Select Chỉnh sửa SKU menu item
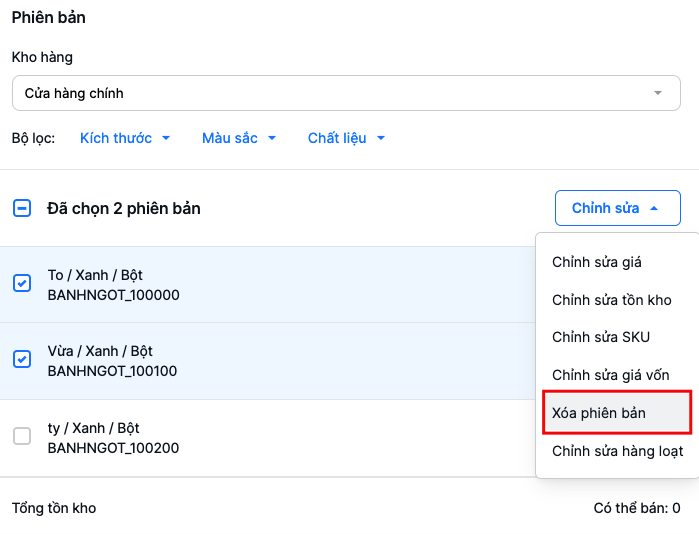 coord(601,337)
